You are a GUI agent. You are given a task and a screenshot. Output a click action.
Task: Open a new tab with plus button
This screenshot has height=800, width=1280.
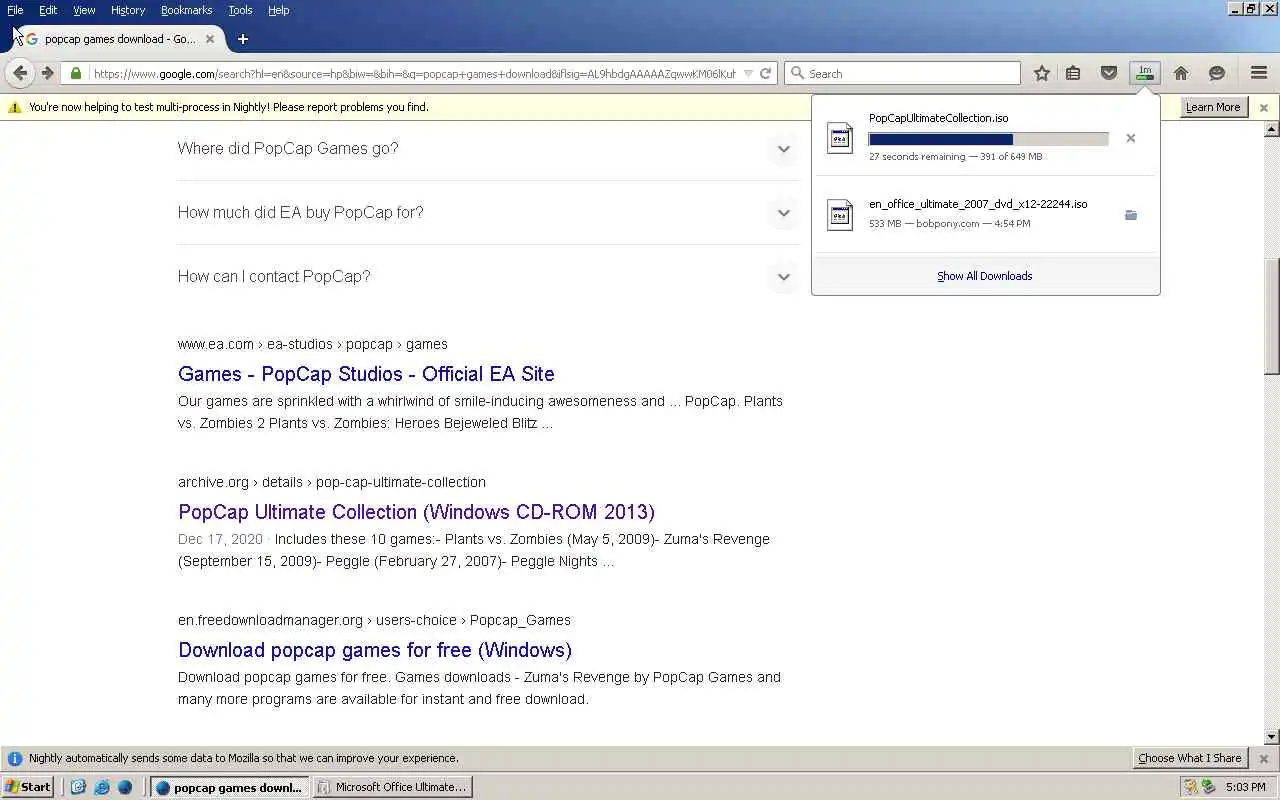(242, 39)
